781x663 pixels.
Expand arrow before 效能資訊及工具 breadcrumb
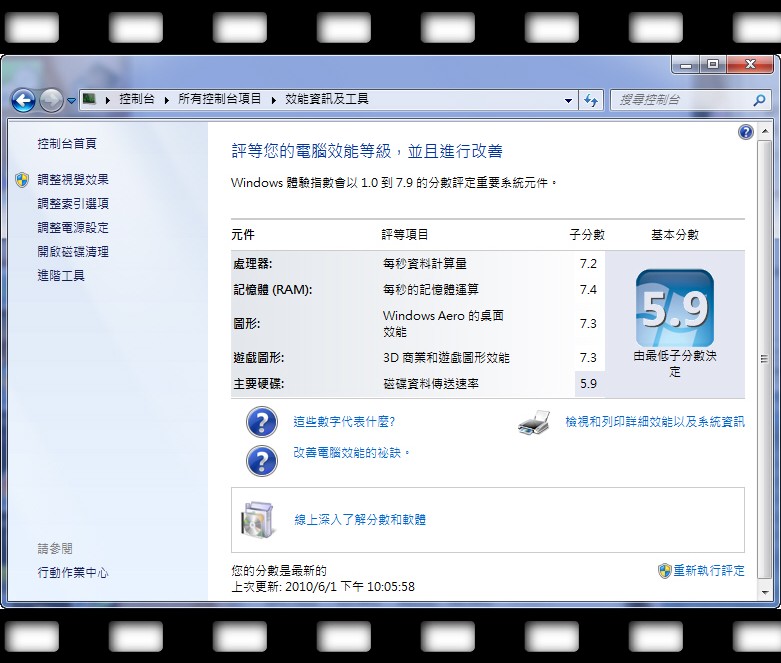pos(274,100)
